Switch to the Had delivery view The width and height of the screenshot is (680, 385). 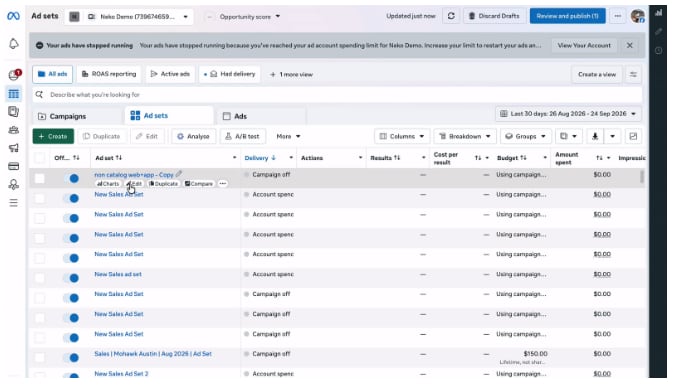230,74
